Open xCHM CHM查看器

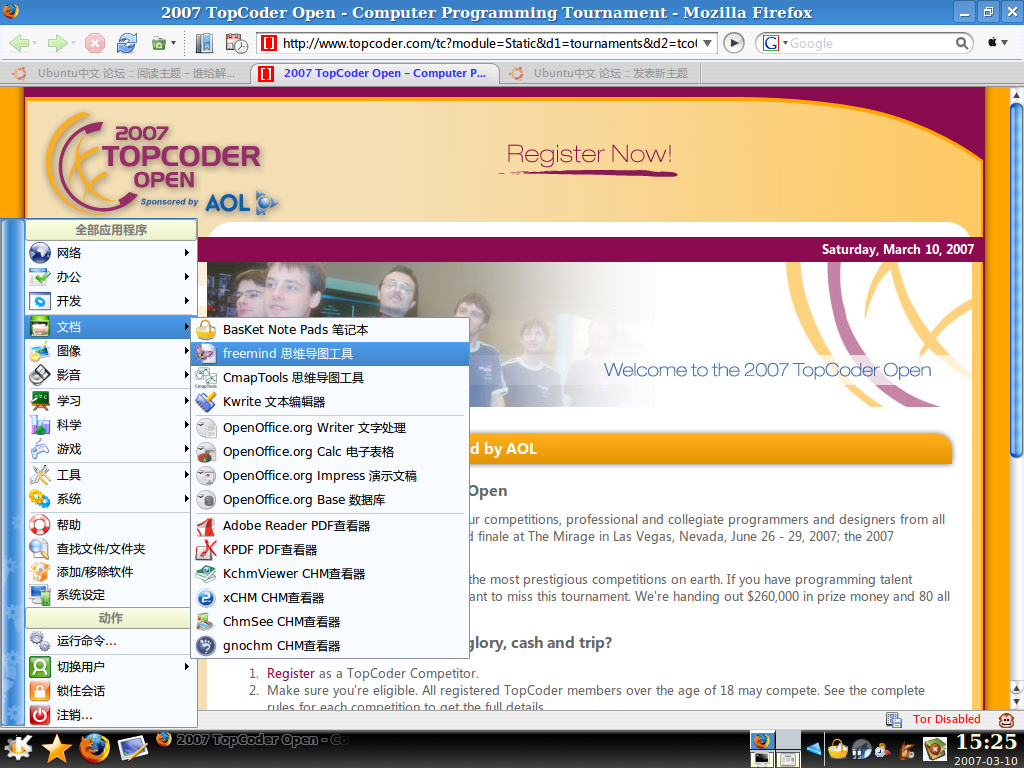click(330, 598)
